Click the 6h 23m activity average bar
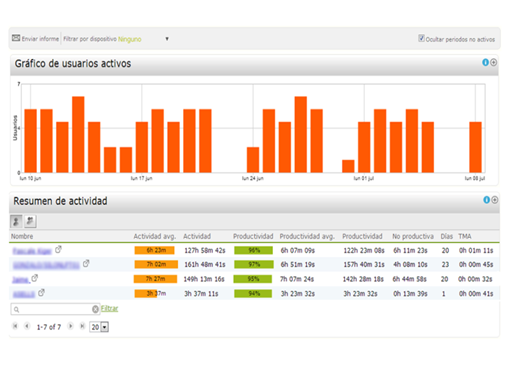This screenshot has width=512, height=368. (x=154, y=250)
